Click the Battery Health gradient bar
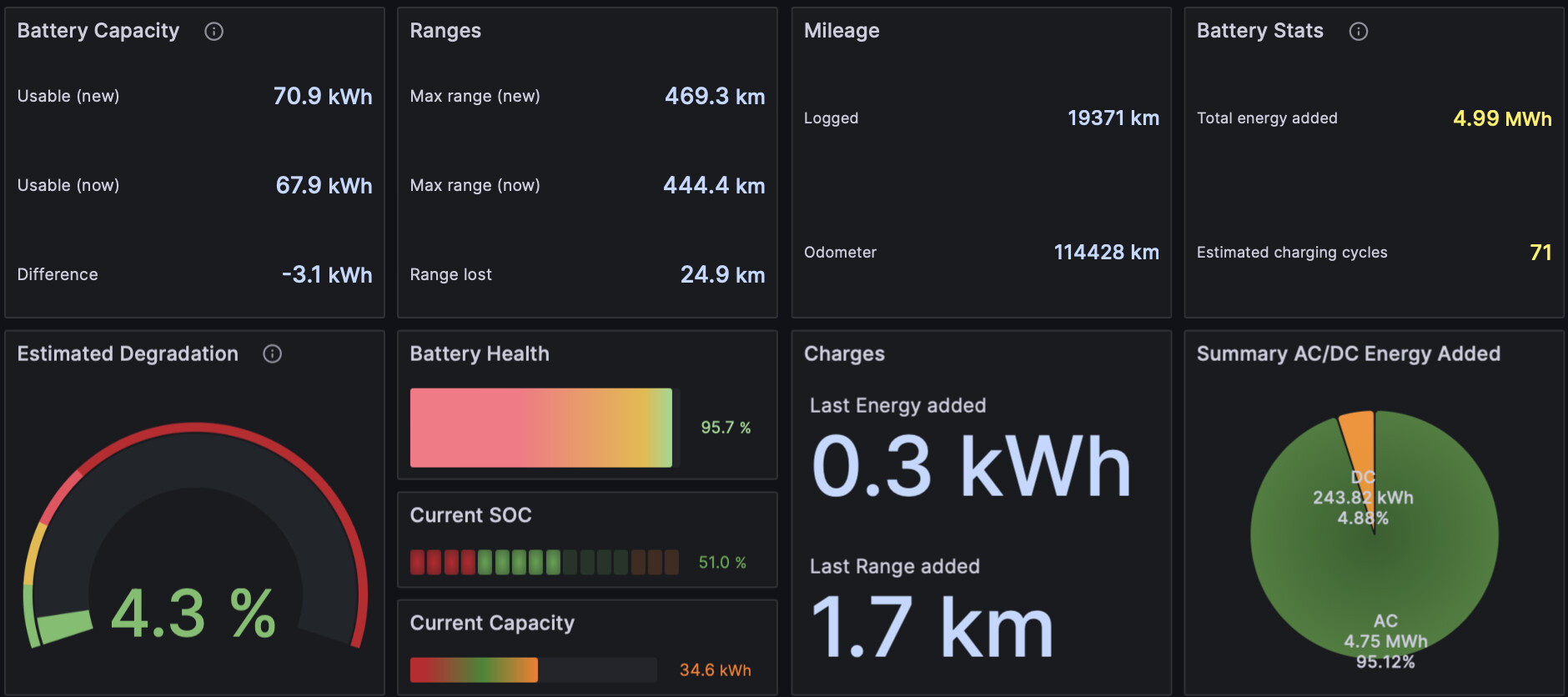The height and width of the screenshot is (697, 1568). (541, 428)
